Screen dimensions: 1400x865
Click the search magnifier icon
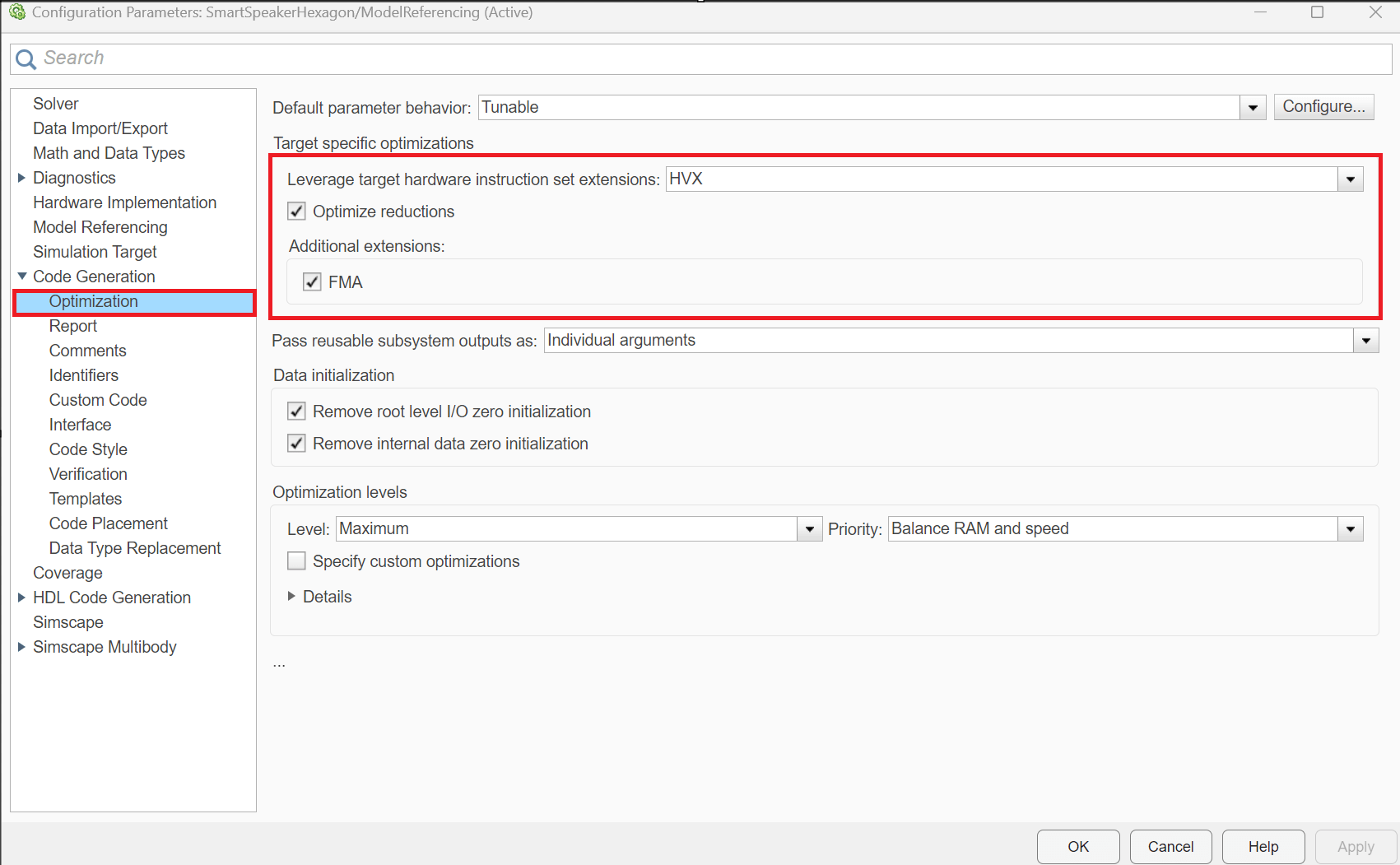point(26,59)
